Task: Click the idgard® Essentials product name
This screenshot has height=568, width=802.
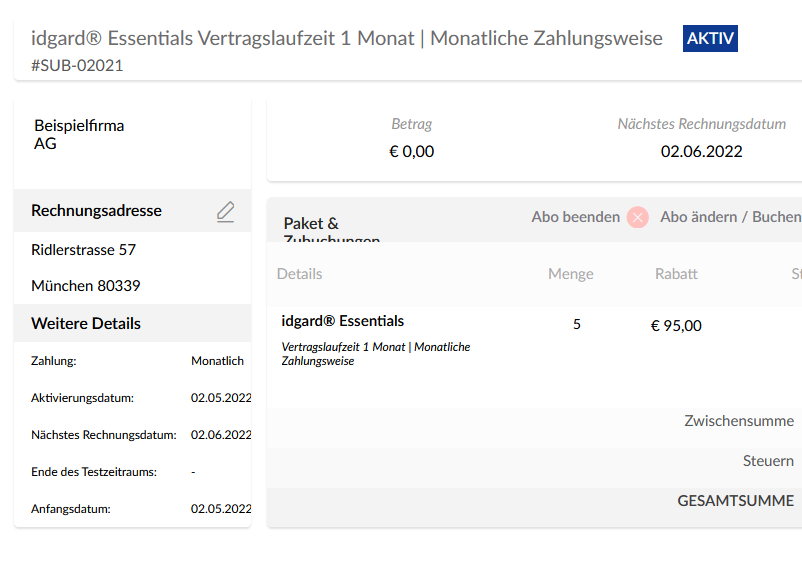Action: click(343, 321)
